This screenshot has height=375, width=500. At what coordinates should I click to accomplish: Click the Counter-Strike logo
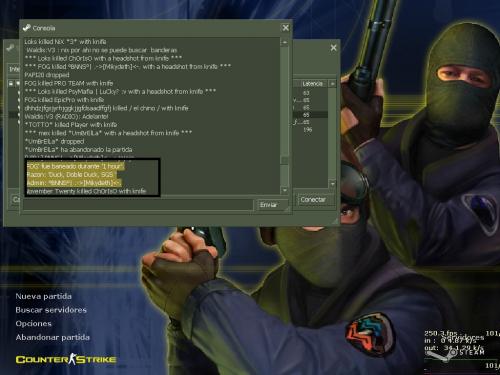pos(66,359)
